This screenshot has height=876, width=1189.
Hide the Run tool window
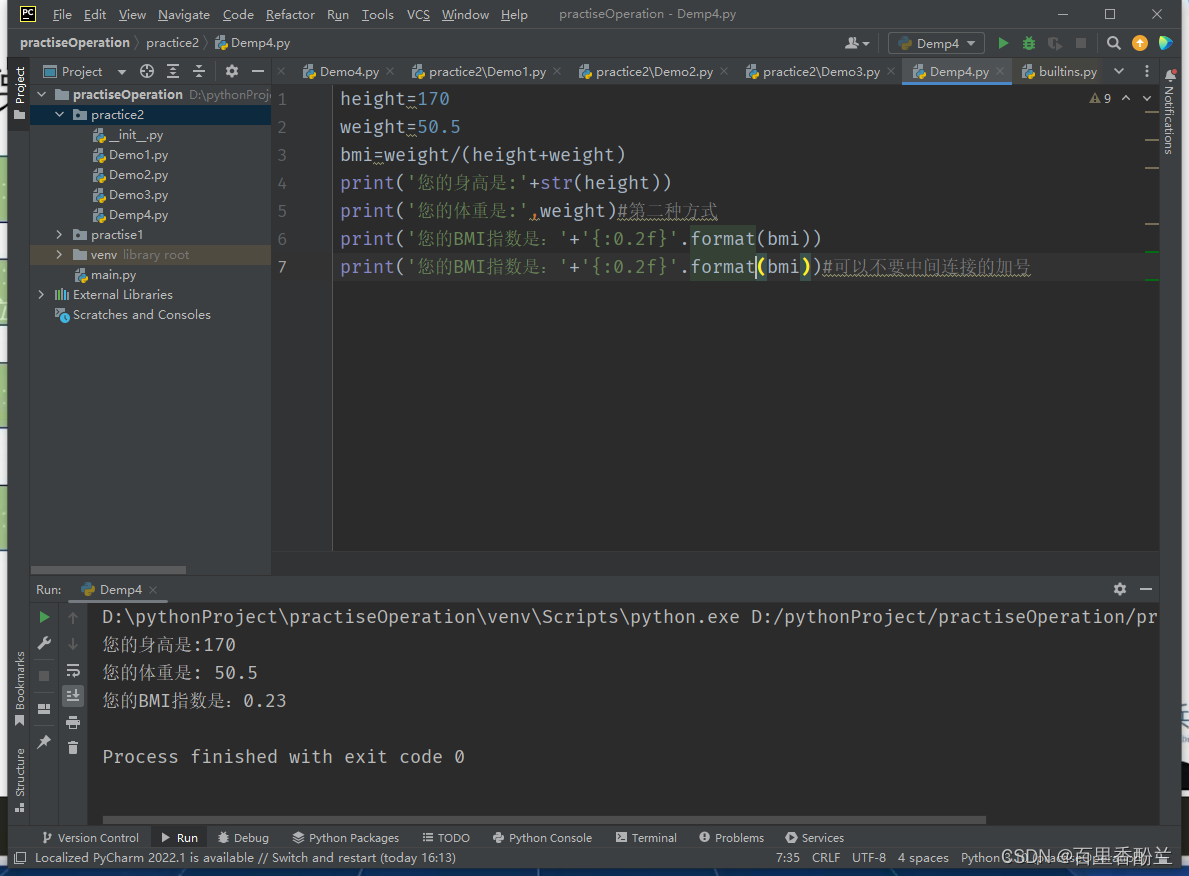(1146, 589)
